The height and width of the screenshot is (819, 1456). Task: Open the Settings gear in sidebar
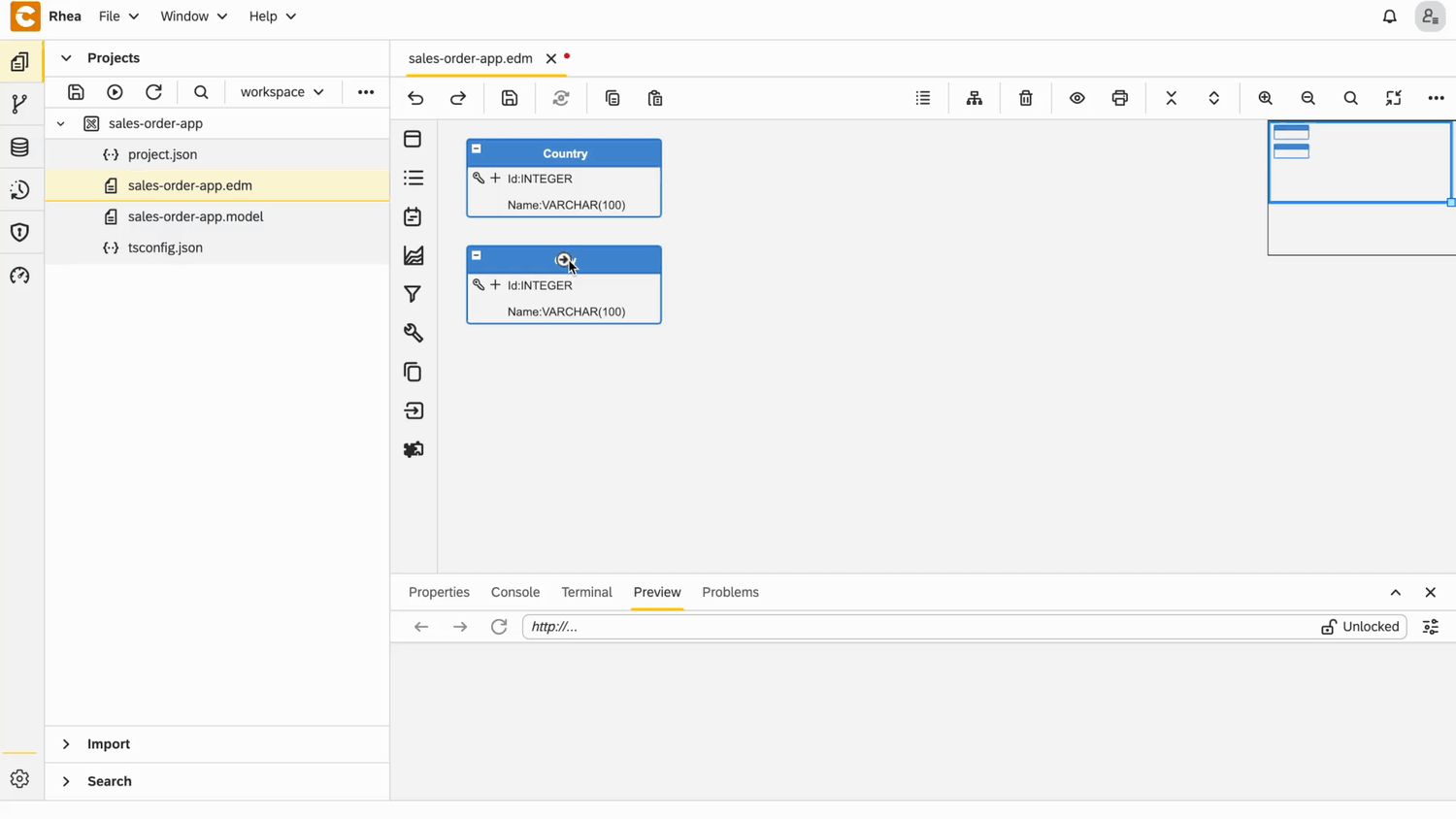[19, 779]
